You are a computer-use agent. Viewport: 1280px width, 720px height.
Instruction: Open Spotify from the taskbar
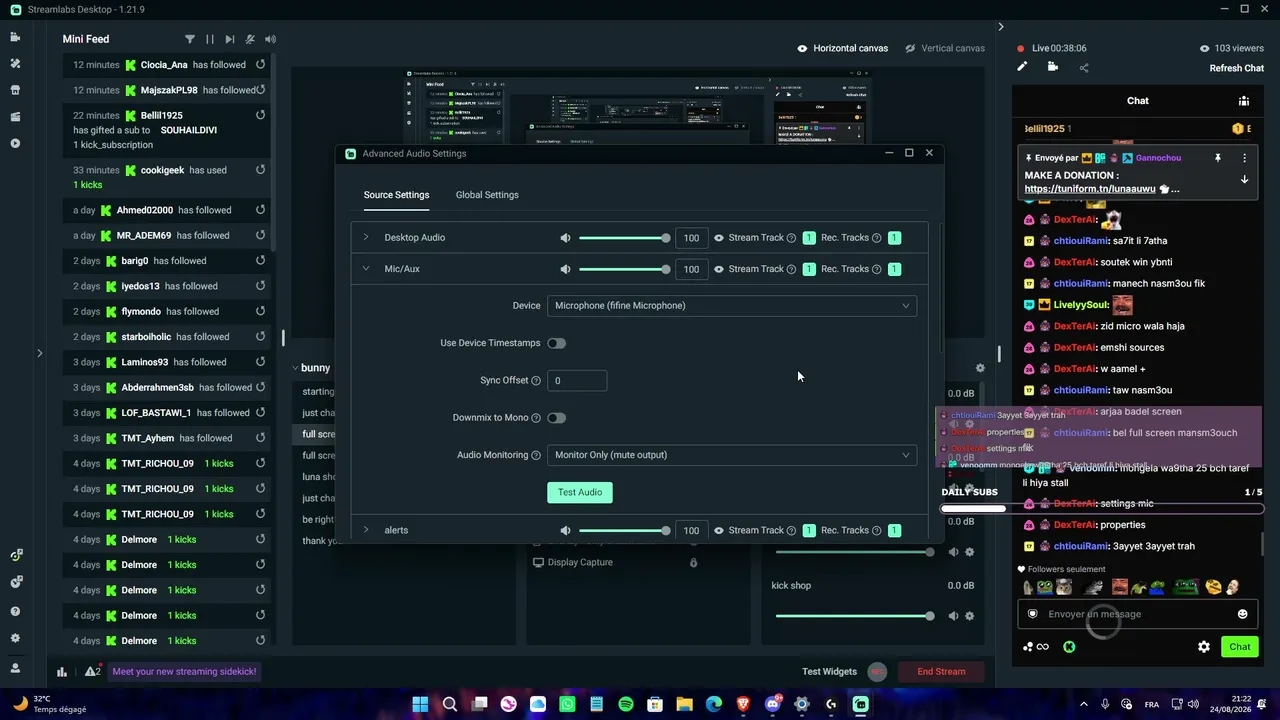(626, 704)
